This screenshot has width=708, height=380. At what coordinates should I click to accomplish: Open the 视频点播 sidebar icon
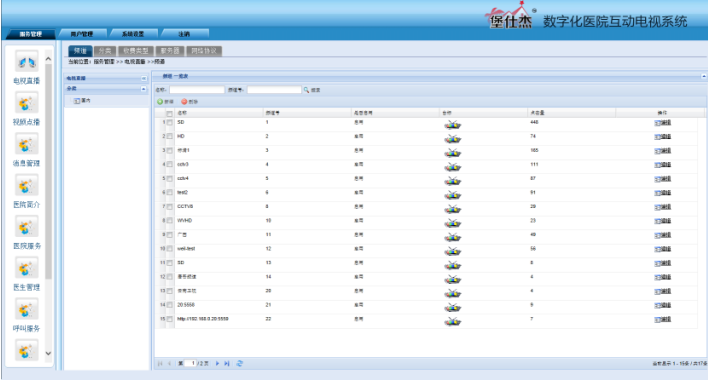click(27, 103)
